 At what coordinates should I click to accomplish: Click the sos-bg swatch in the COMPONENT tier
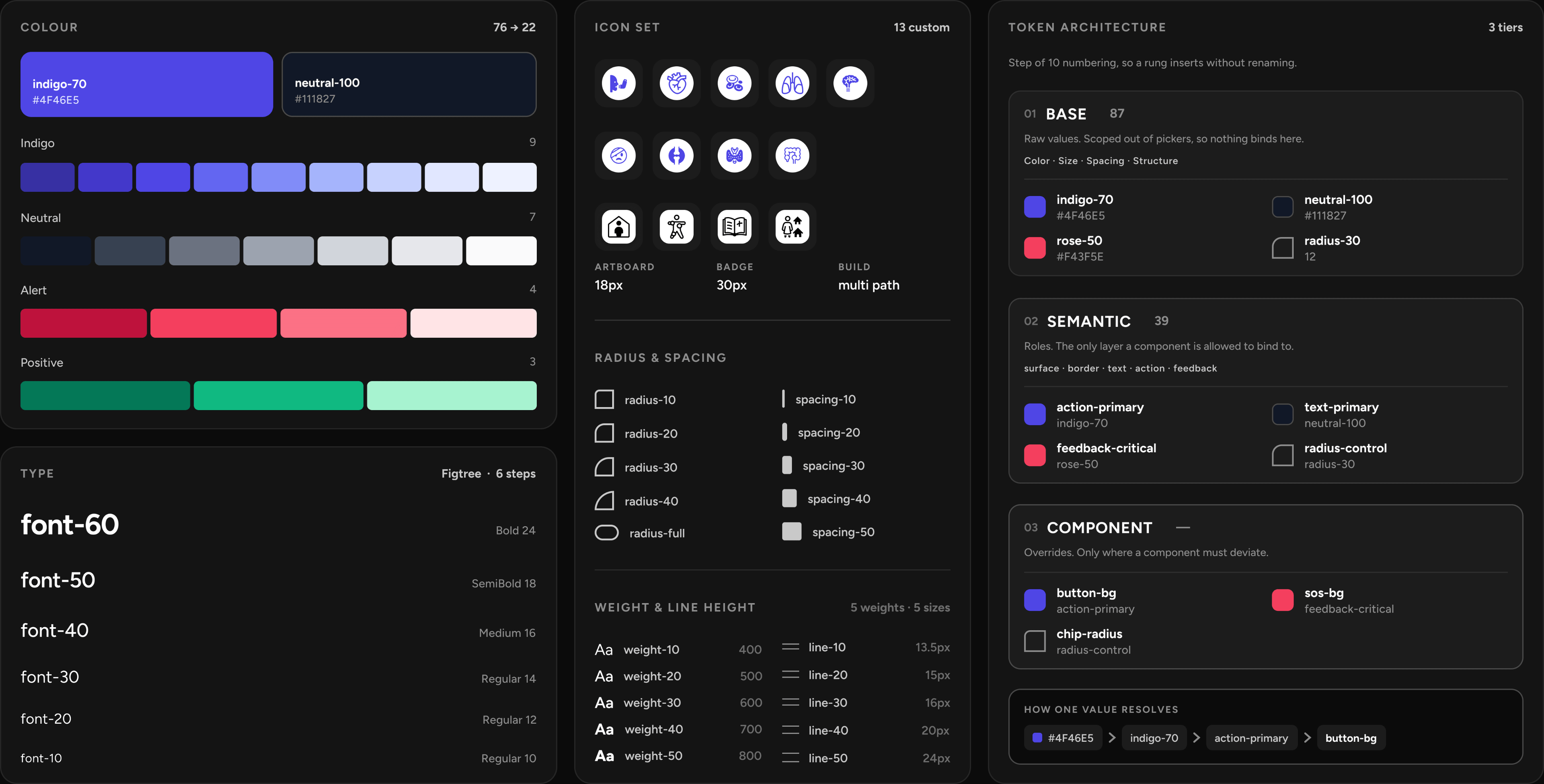tap(1283, 600)
